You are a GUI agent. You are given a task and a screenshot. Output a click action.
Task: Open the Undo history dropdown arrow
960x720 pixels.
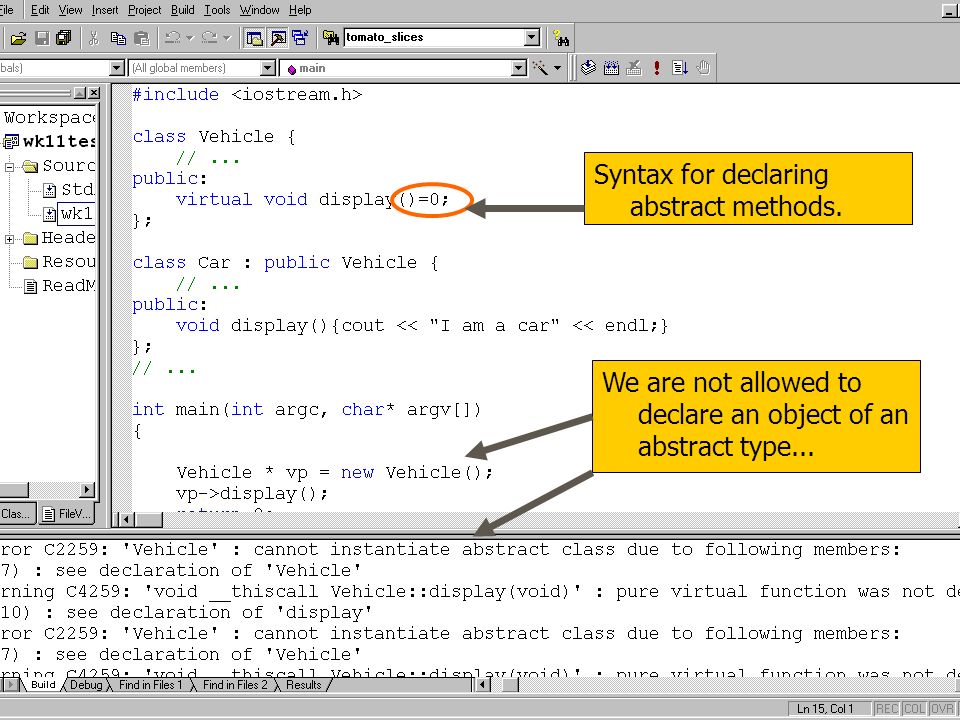click(x=189, y=38)
